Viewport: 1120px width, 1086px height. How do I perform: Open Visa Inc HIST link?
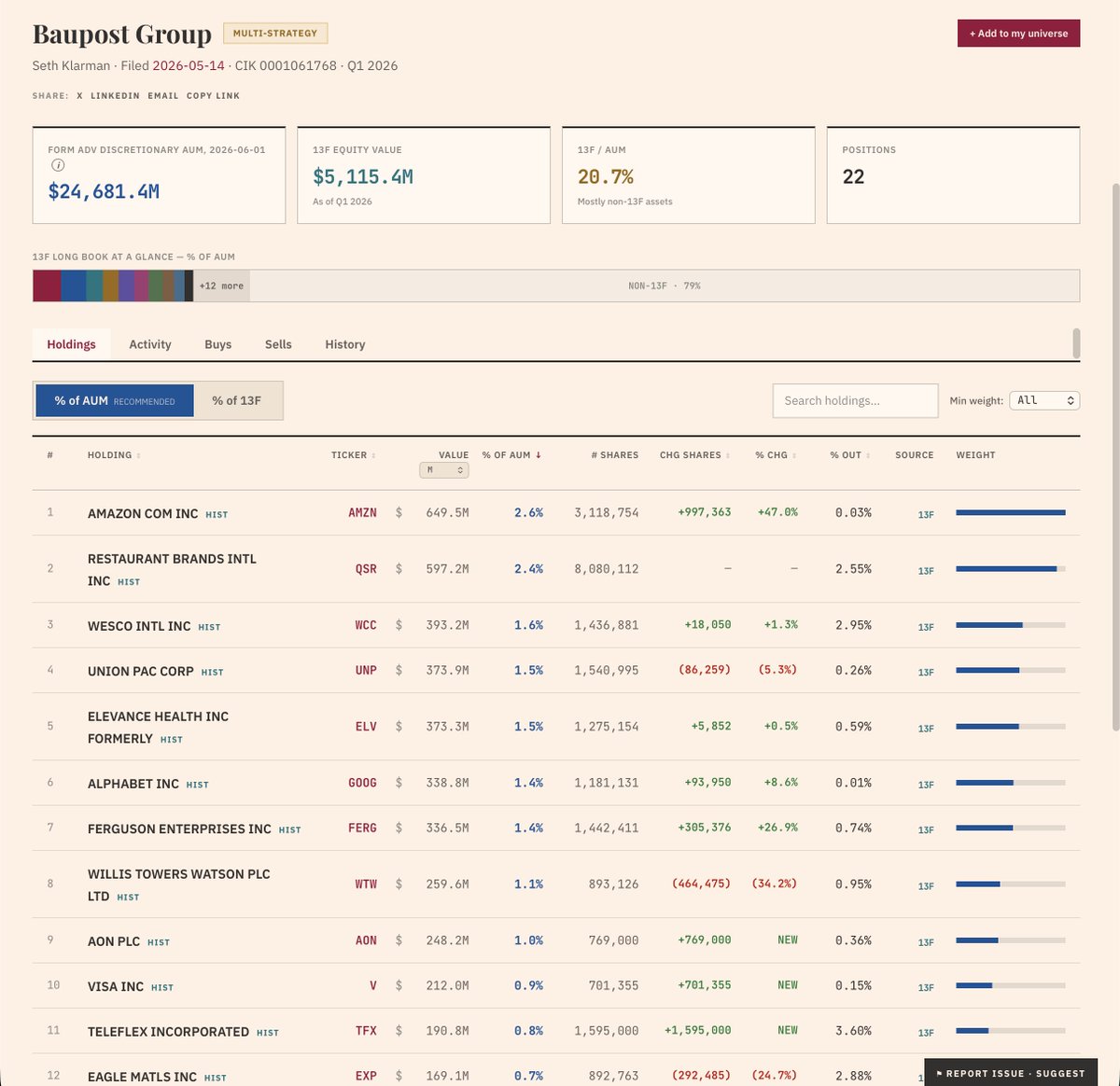(162, 987)
